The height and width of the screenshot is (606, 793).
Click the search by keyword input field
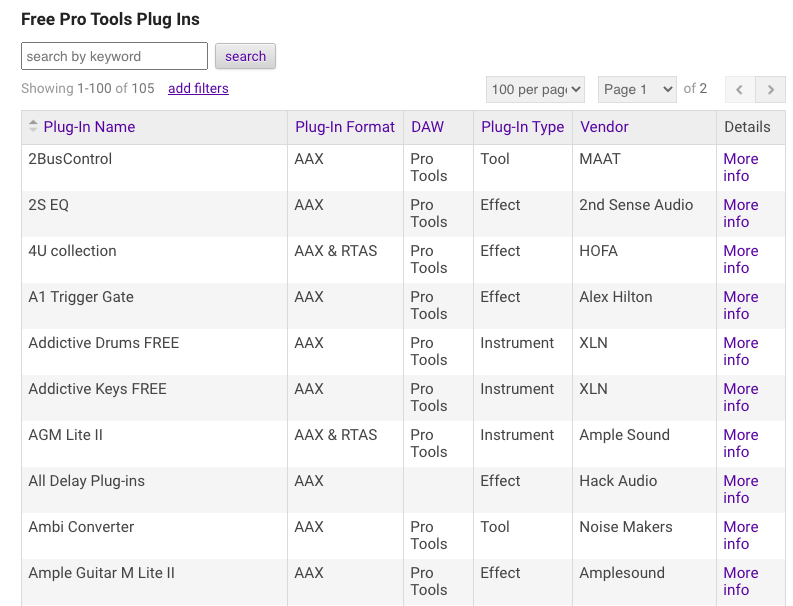114,56
